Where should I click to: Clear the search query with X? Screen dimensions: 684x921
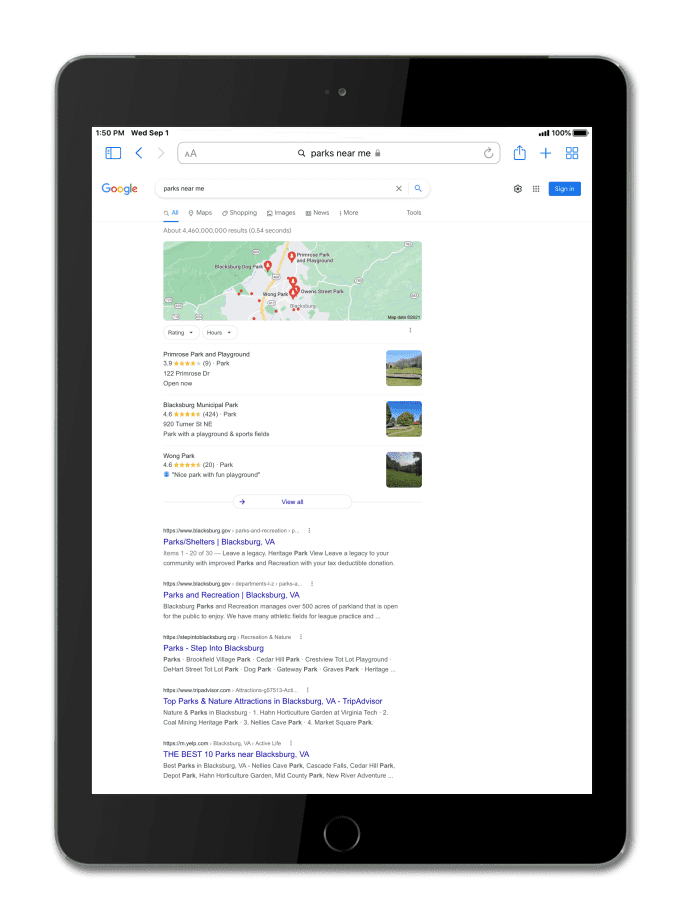tap(399, 189)
